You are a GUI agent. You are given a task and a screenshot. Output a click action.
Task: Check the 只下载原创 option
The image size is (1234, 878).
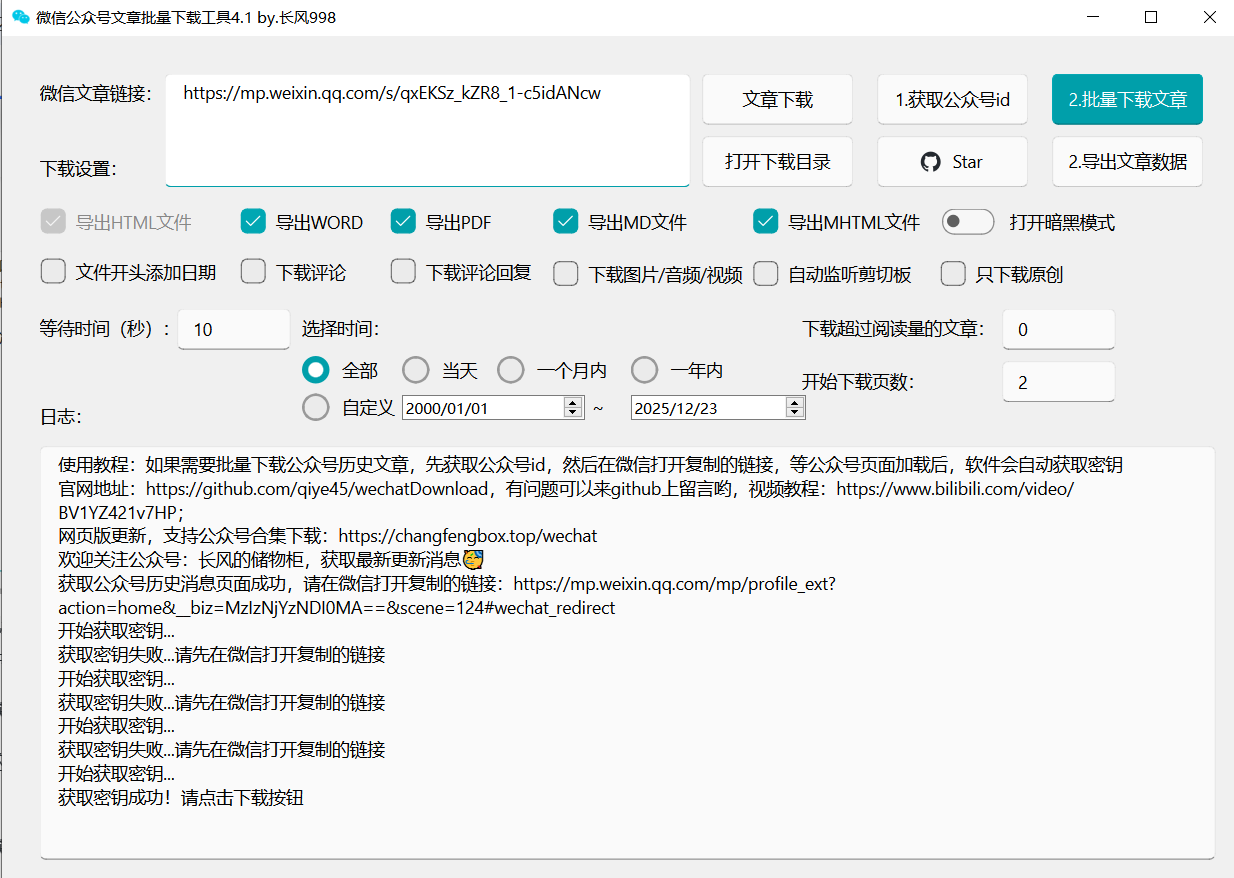953,271
